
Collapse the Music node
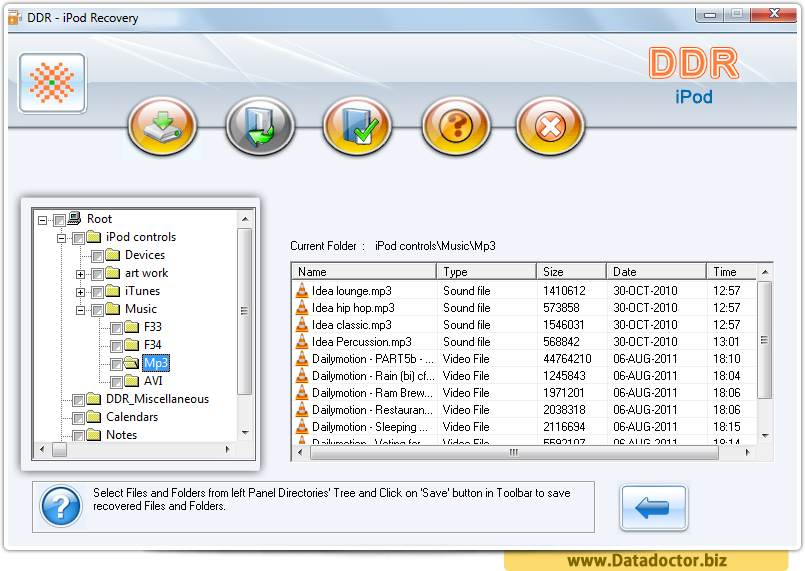click(81, 310)
